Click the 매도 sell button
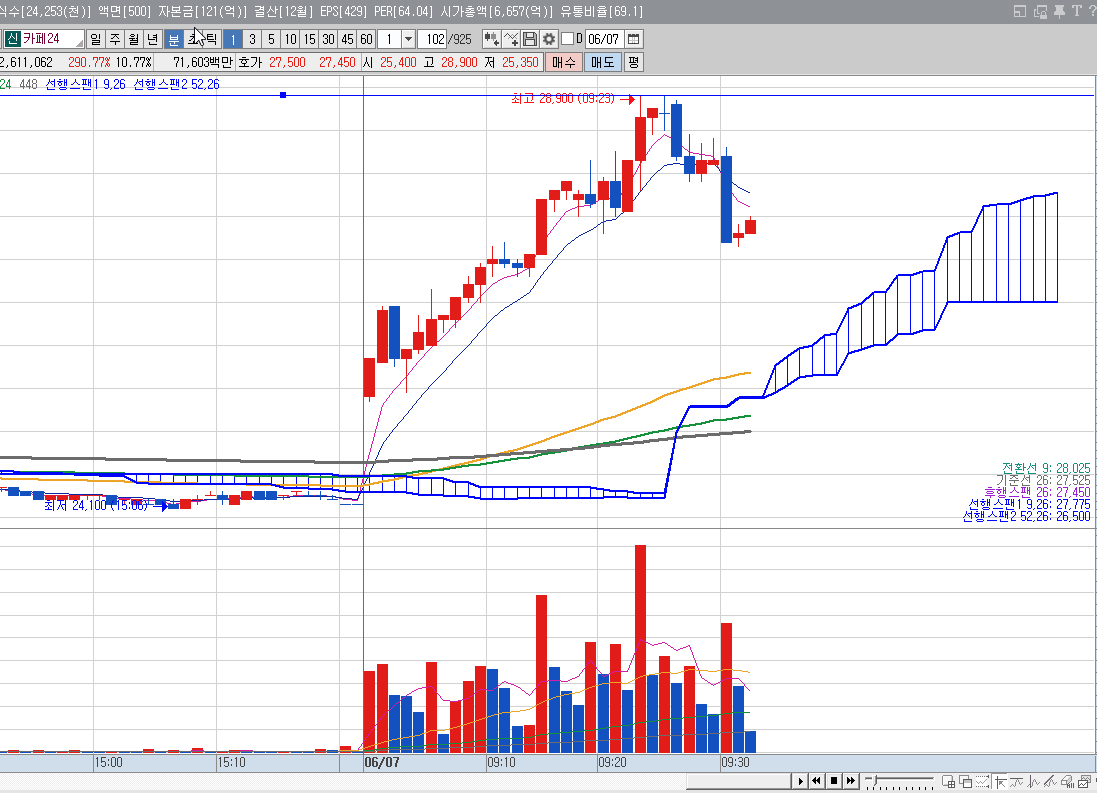This screenshot has width=1097, height=793. click(x=602, y=62)
